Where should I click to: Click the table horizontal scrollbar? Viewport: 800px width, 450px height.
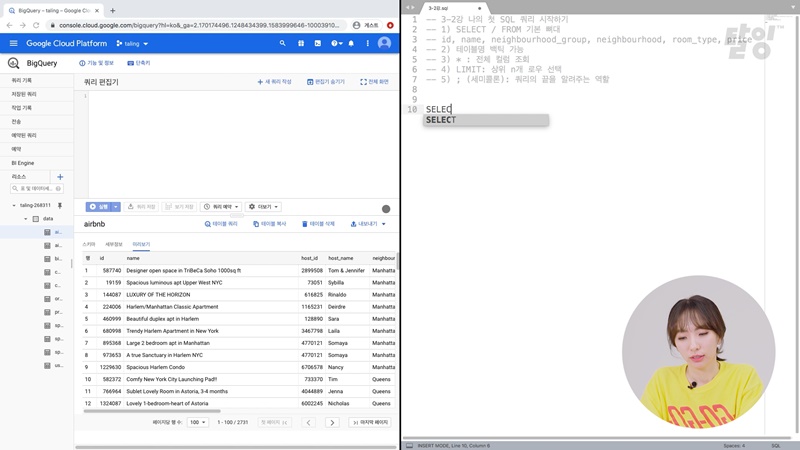[152, 411]
